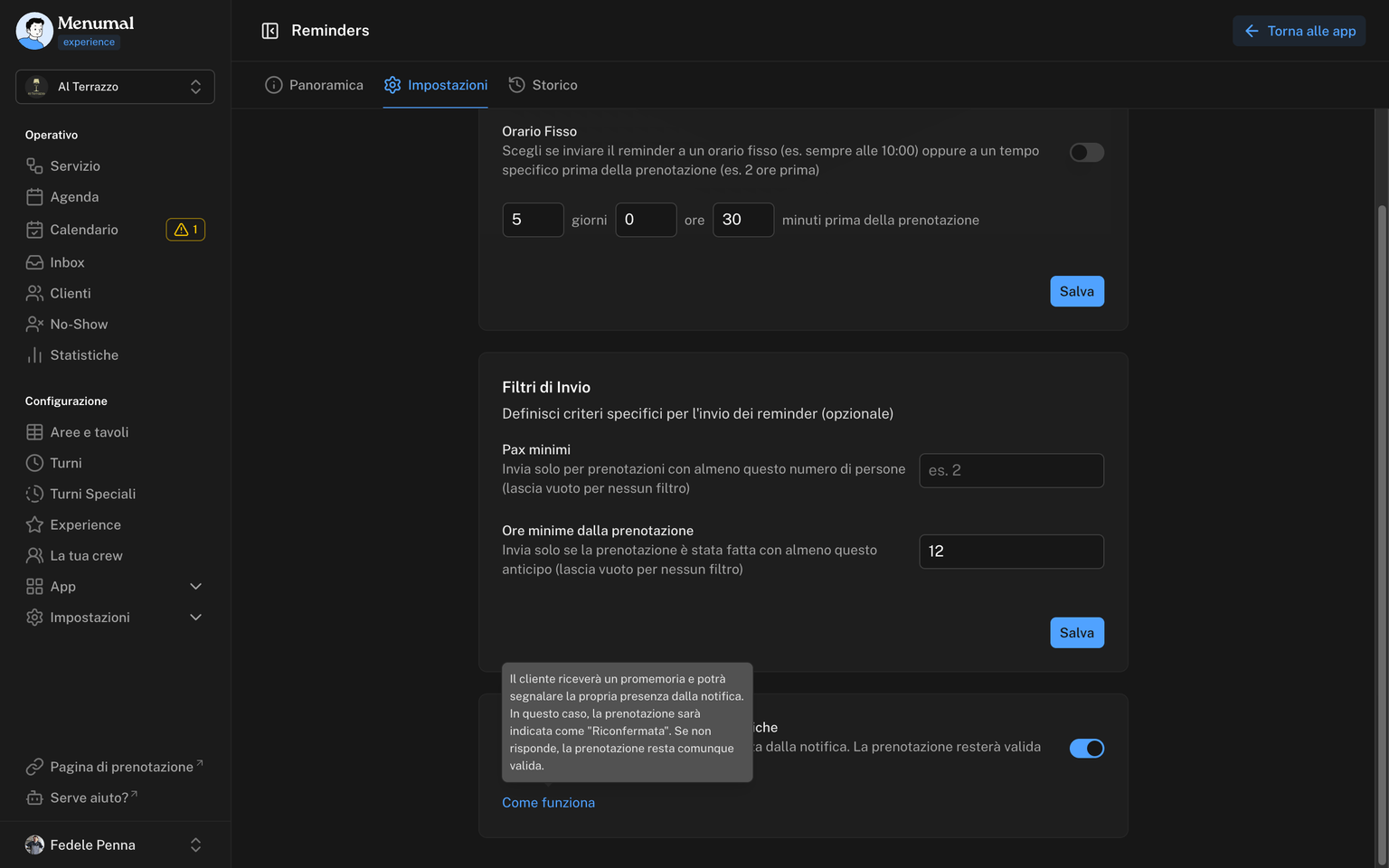This screenshot has height=868, width=1389.
Task: Click the Turni clock icon
Action: pyautogui.click(x=34, y=463)
